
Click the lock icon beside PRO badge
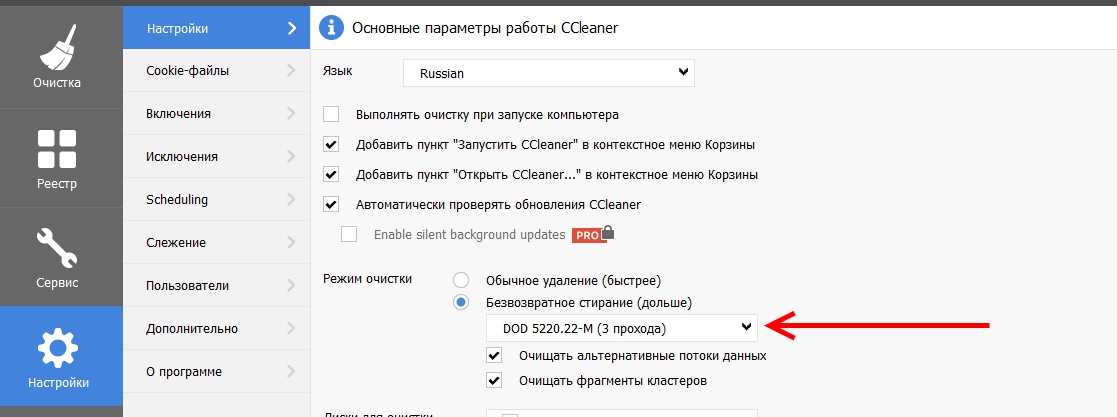click(608, 232)
